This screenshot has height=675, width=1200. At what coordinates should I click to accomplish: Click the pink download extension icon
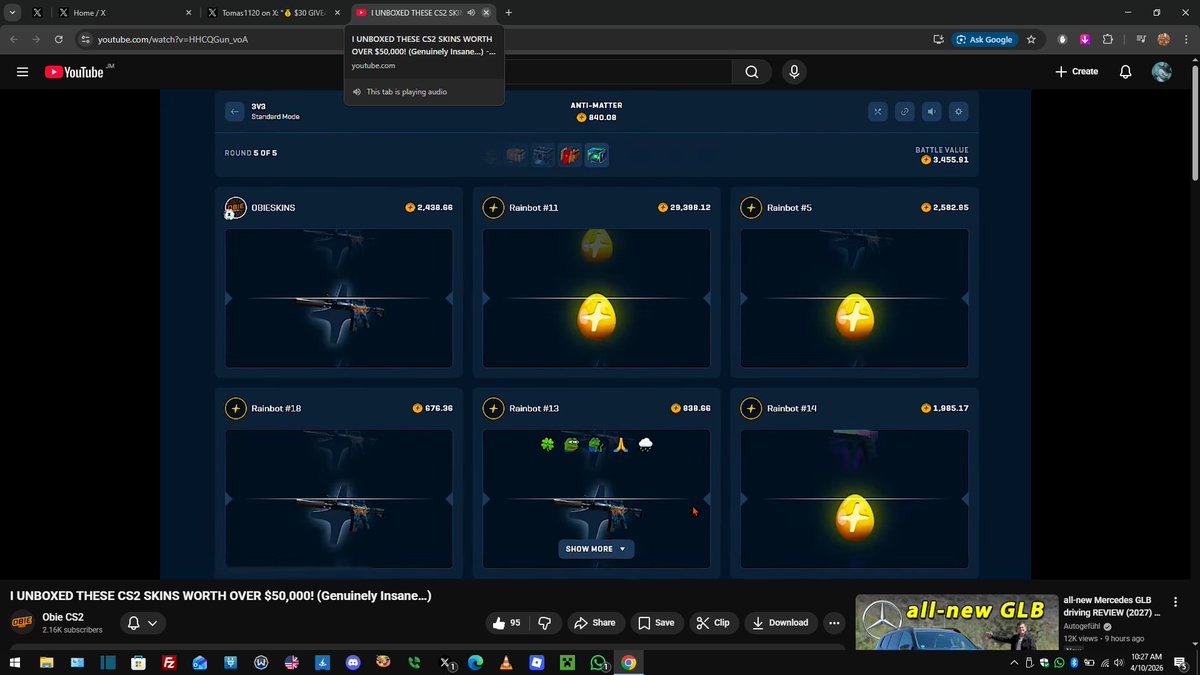tap(1085, 40)
